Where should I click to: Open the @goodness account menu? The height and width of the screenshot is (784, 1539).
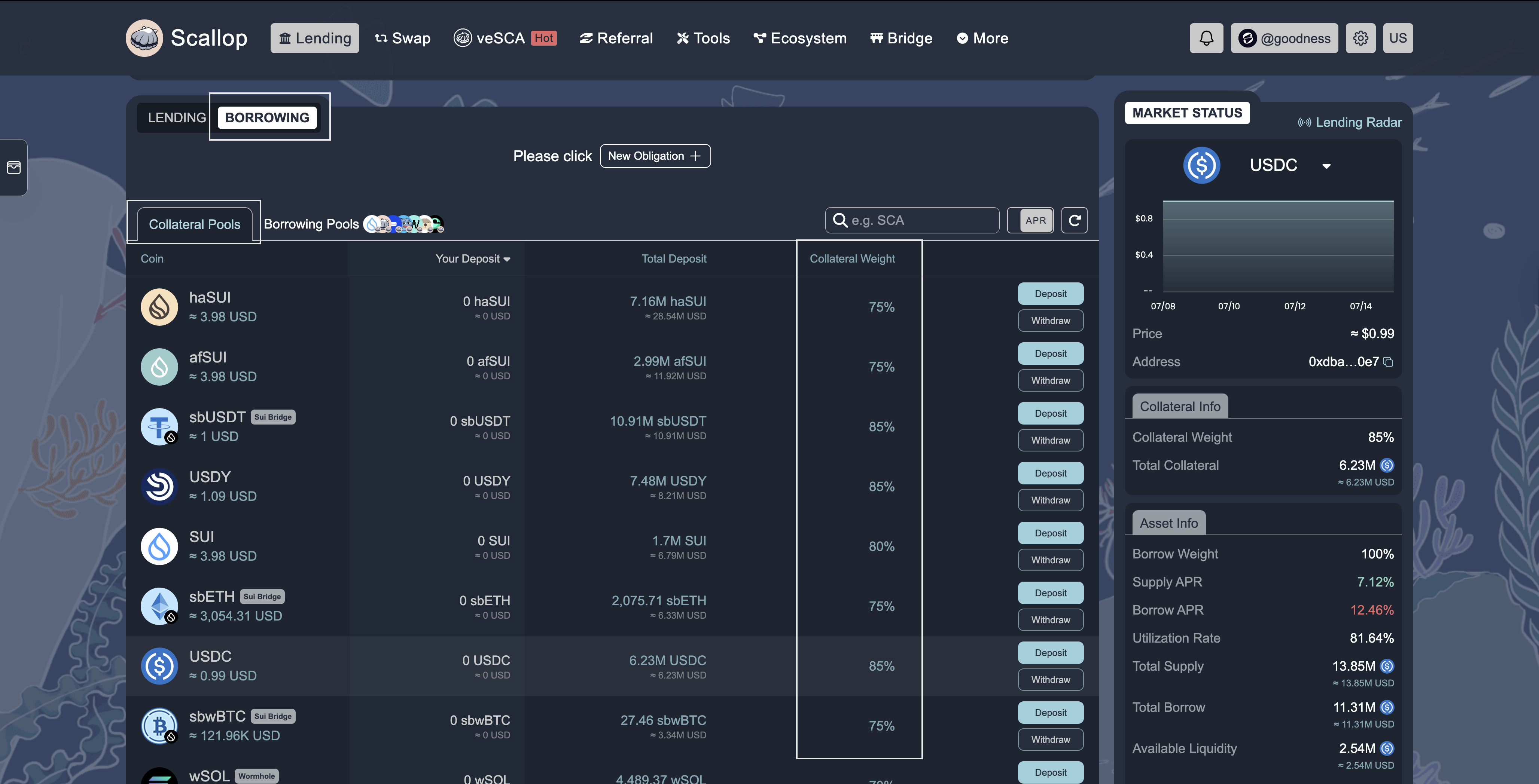point(1284,38)
